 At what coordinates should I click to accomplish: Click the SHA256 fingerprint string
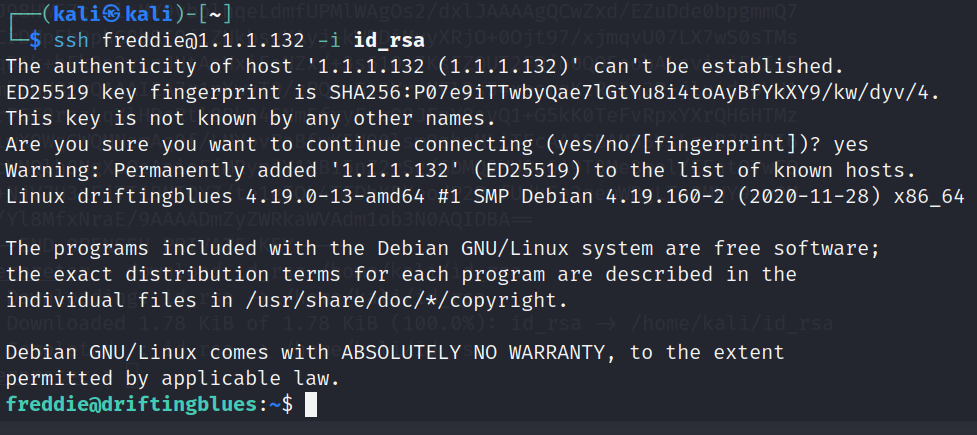click(629, 93)
